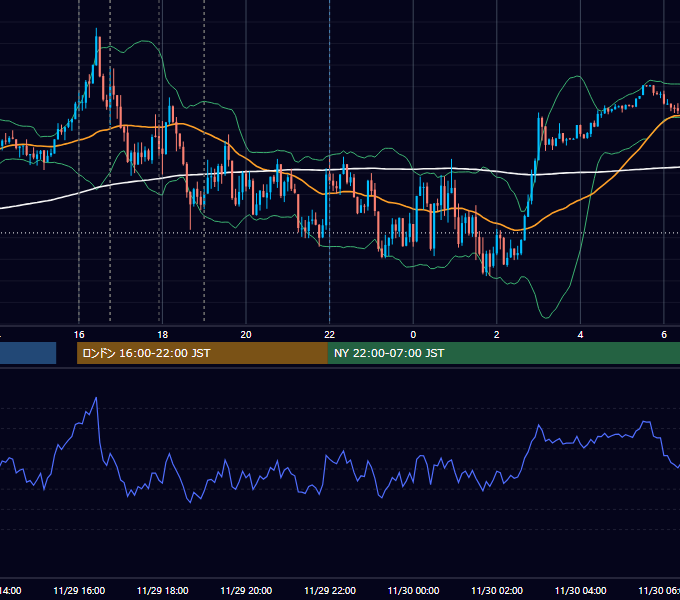Click the 11/29 16:00 date label

(79, 590)
